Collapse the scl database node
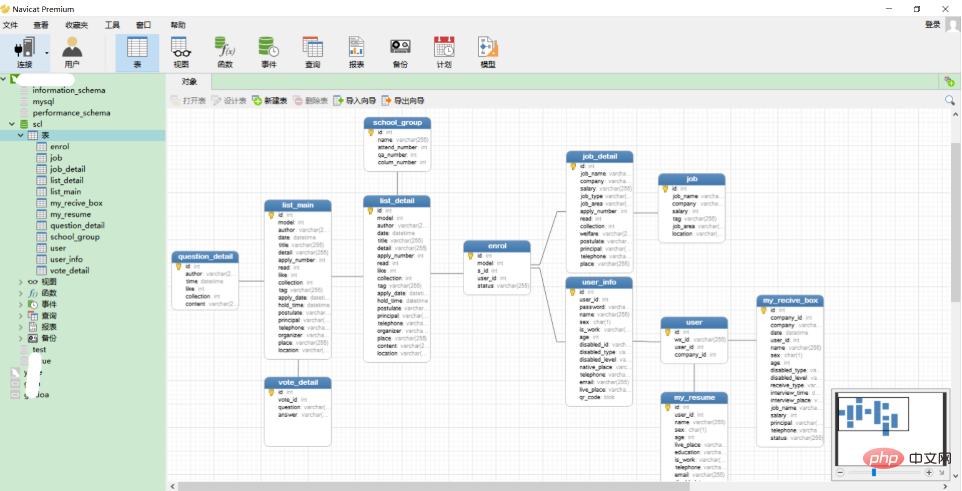Screen dimensions: 962x491 [12, 124]
